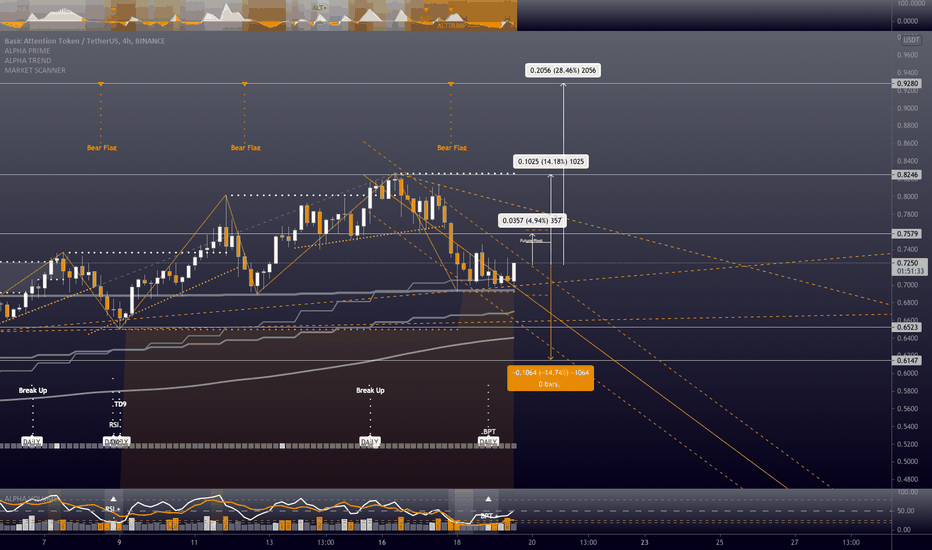Click the .BPT signal label on main chart
Image resolution: width=932 pixels, height=550 pixels.
489,432
